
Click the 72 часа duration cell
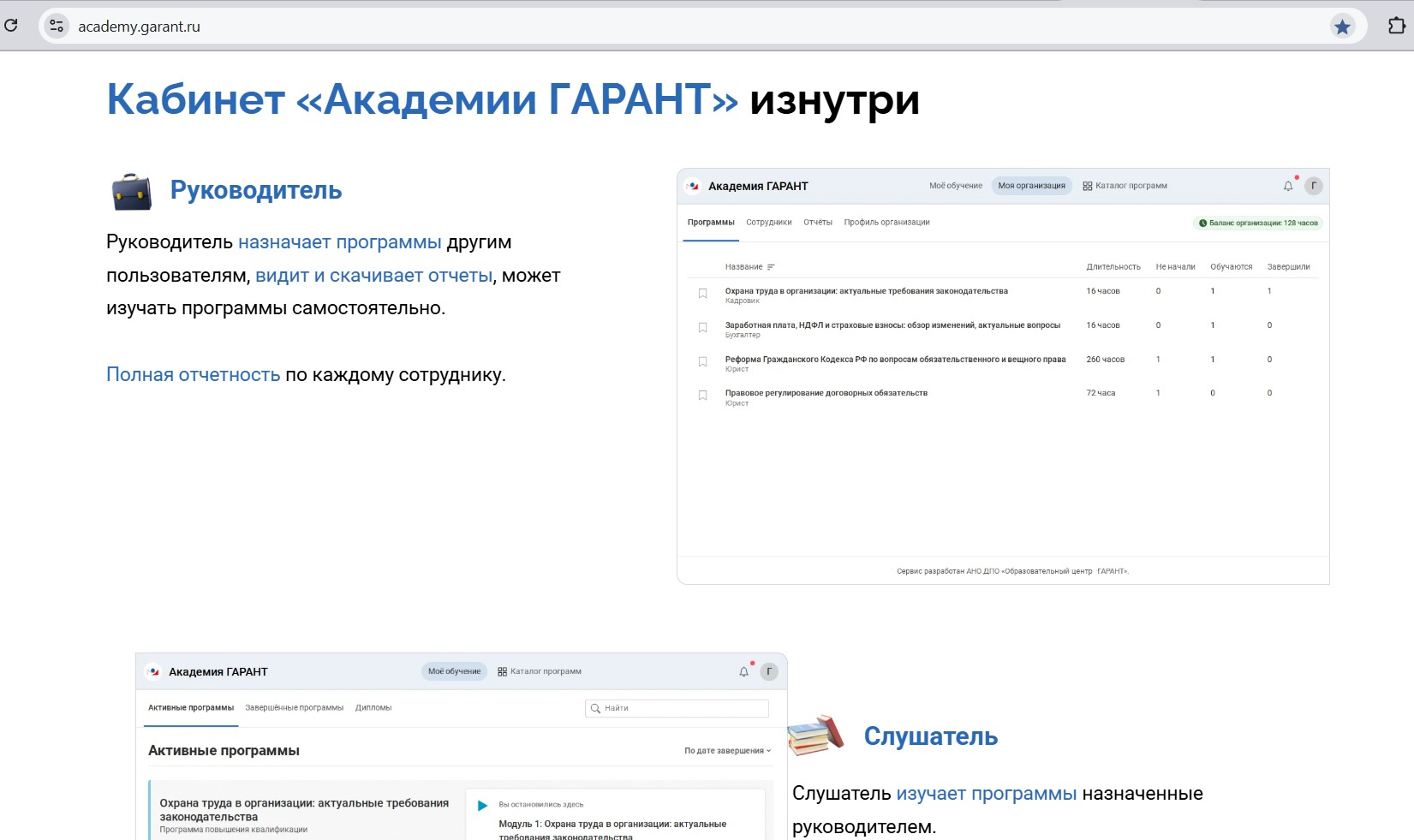pos(1101,393)
